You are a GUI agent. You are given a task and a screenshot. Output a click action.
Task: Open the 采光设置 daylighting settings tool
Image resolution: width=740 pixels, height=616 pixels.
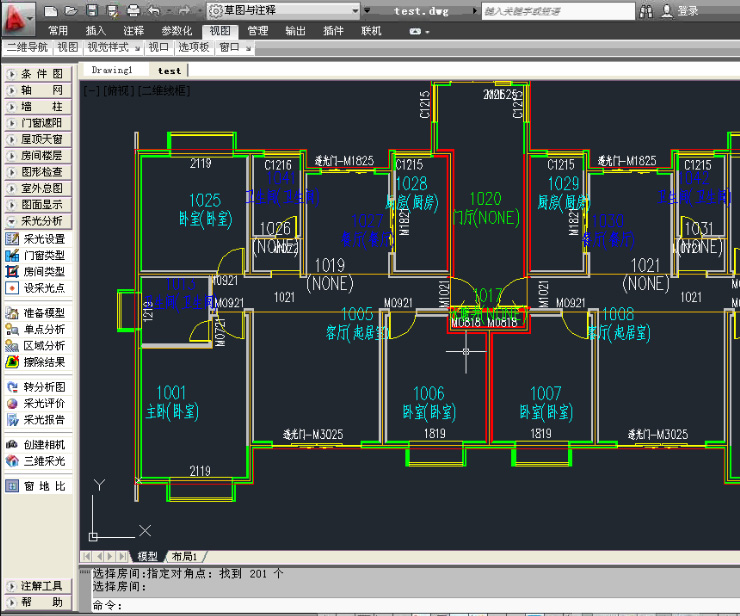(43, 239)
